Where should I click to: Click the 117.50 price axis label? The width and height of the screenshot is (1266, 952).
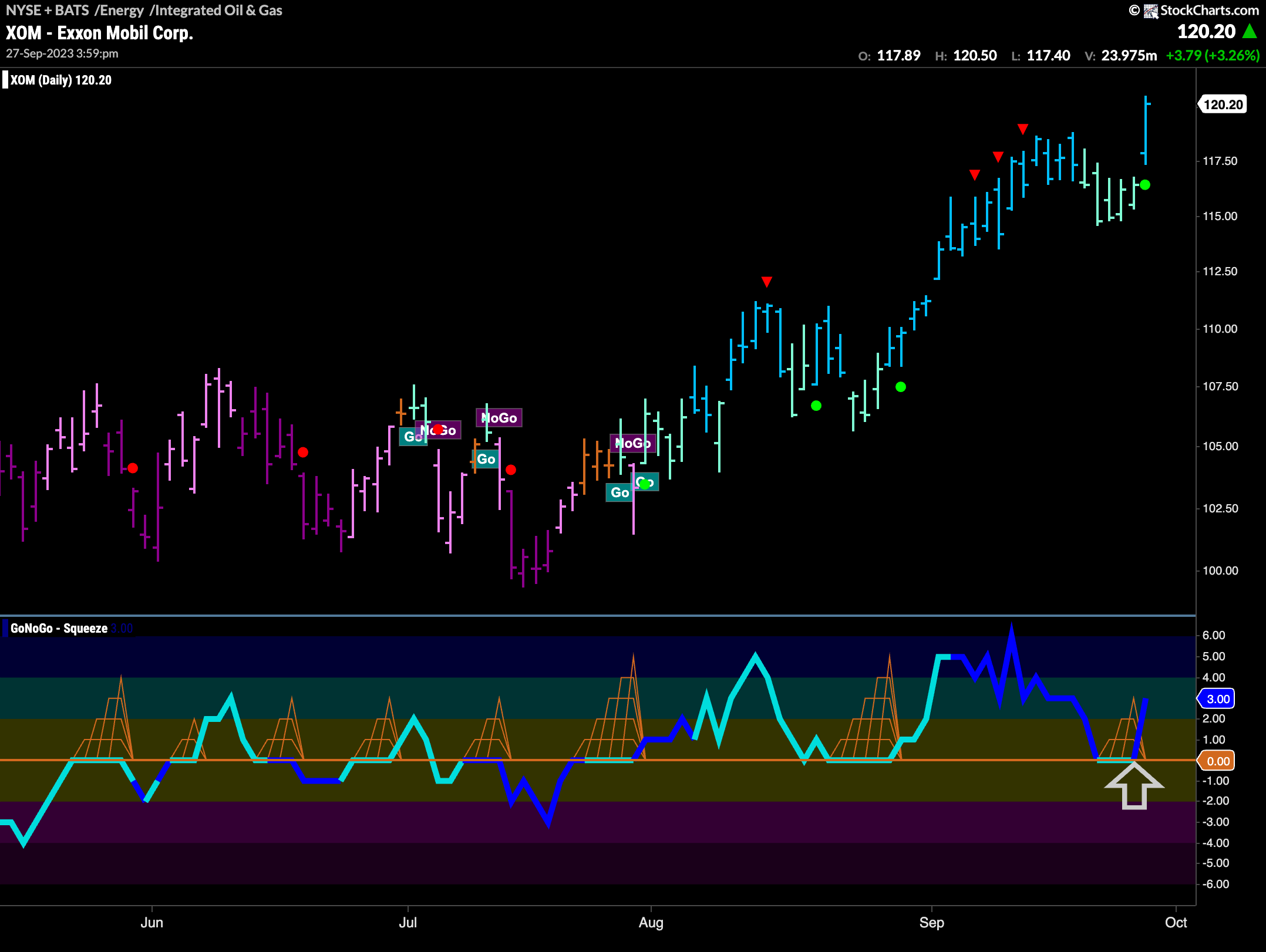(1220, 161)
